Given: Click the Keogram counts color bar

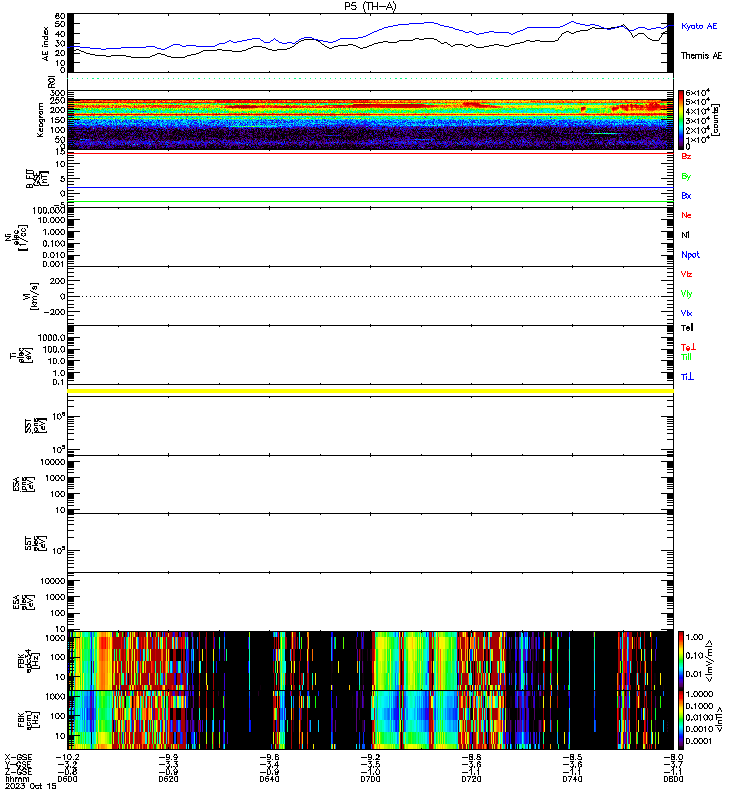Looking at the screenshot, I should 681,120.
